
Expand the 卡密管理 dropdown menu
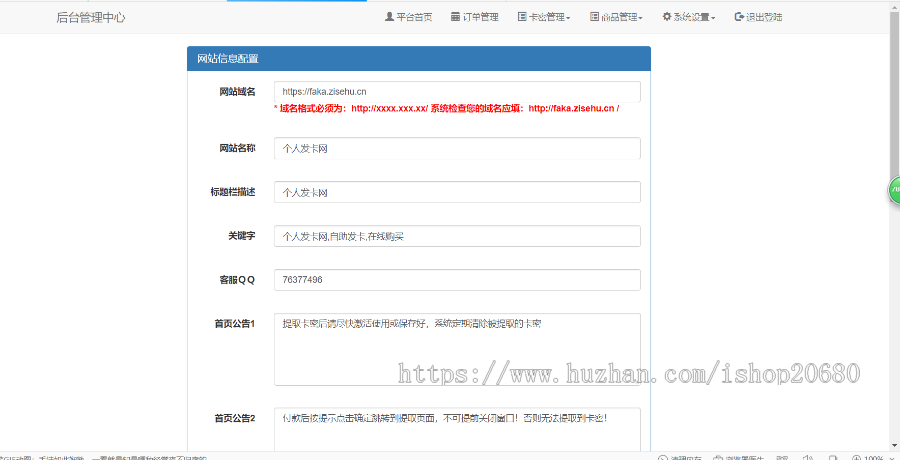point(544,17)
